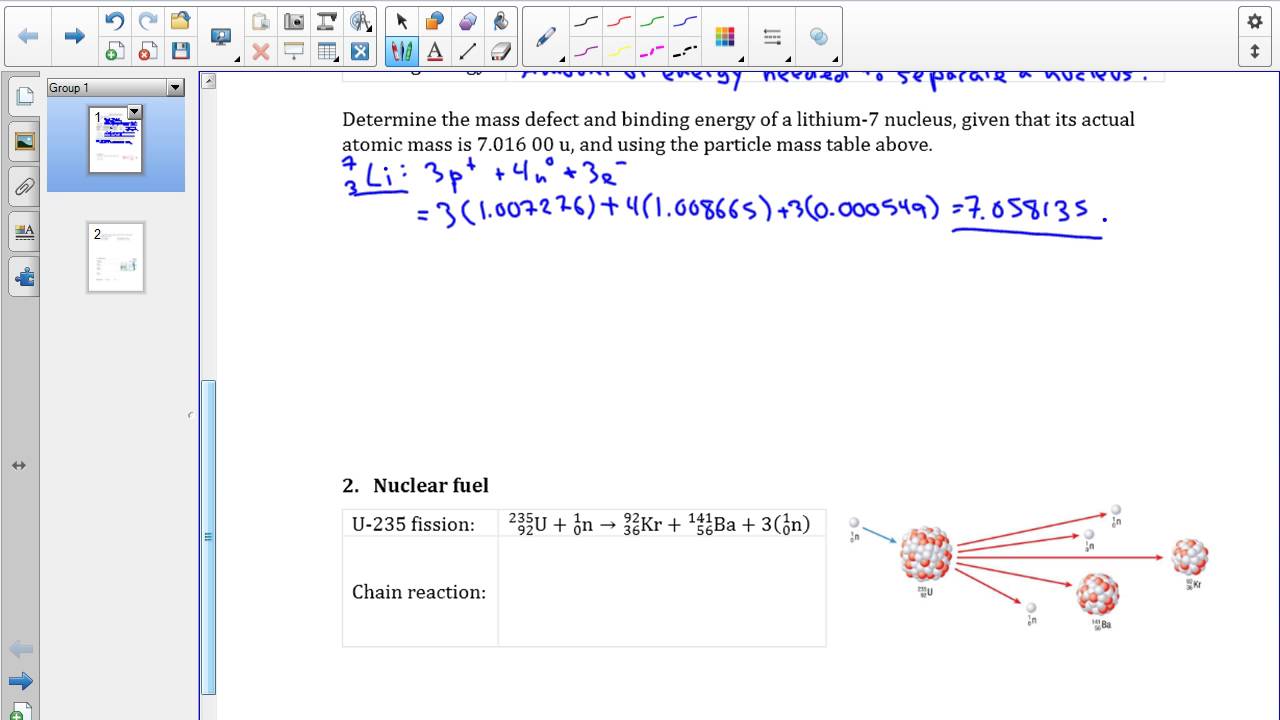Viewport: 1280px width, 720px height.
Task: Save the notebook file
Action: pos(180,51)
